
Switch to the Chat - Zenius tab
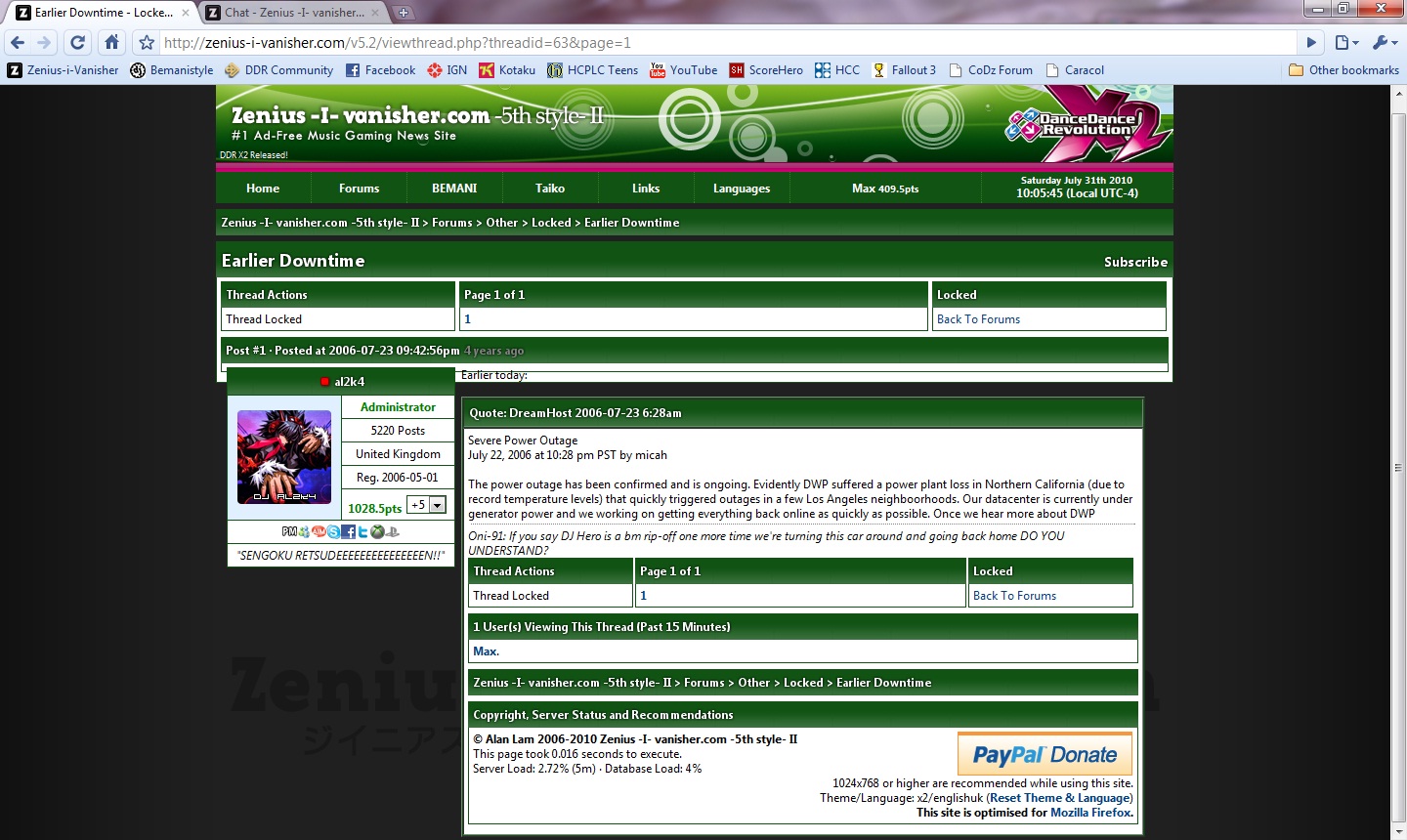click(x=293, y=13)
